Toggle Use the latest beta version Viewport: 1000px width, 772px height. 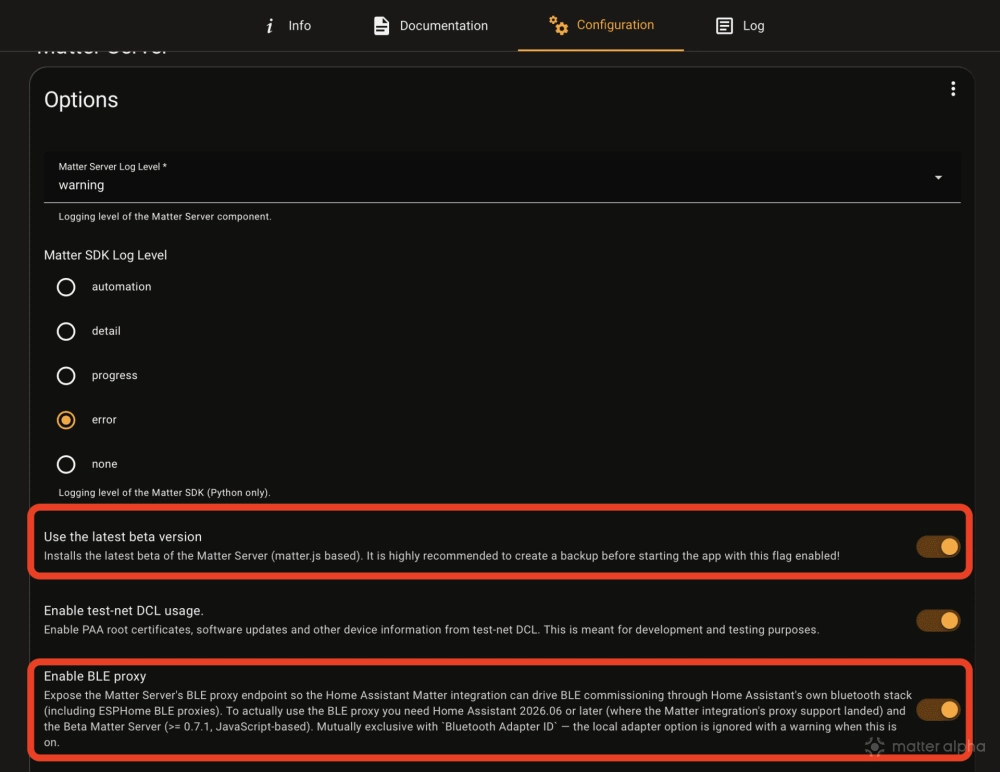click(938, 547)
